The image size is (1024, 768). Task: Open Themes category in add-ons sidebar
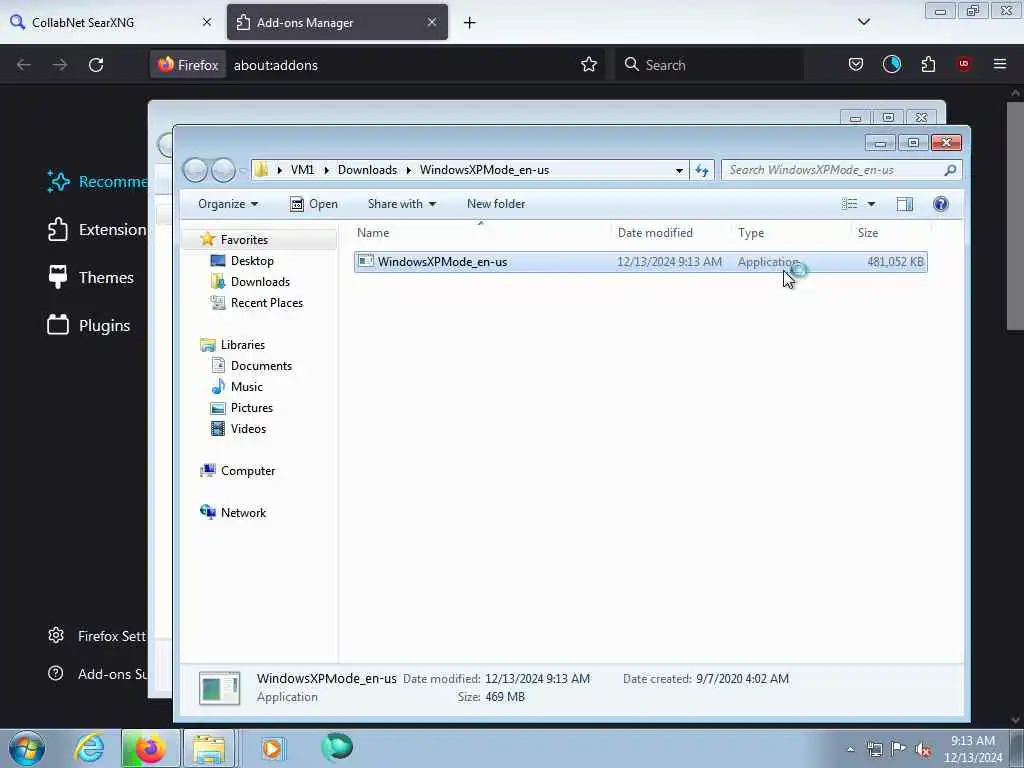pos(90,278)
